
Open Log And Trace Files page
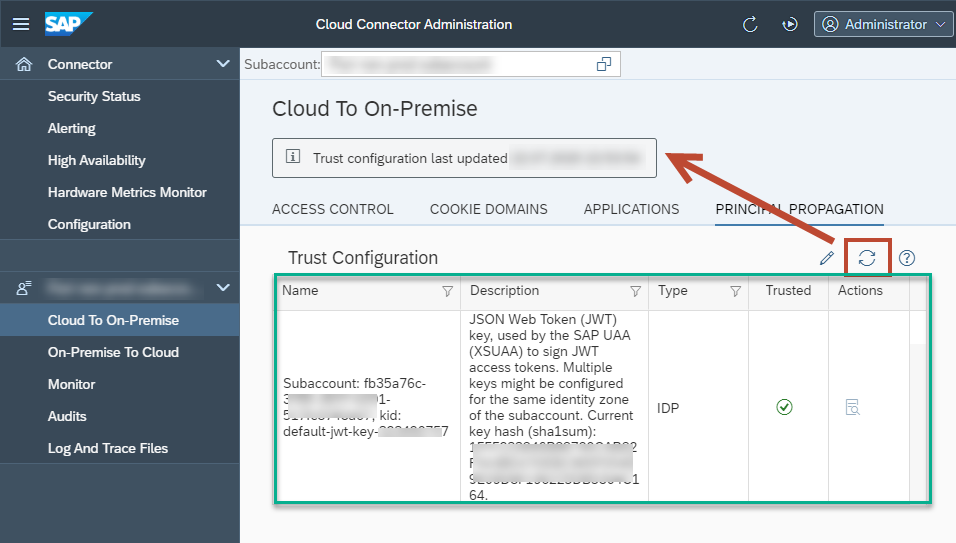[108, 449]
